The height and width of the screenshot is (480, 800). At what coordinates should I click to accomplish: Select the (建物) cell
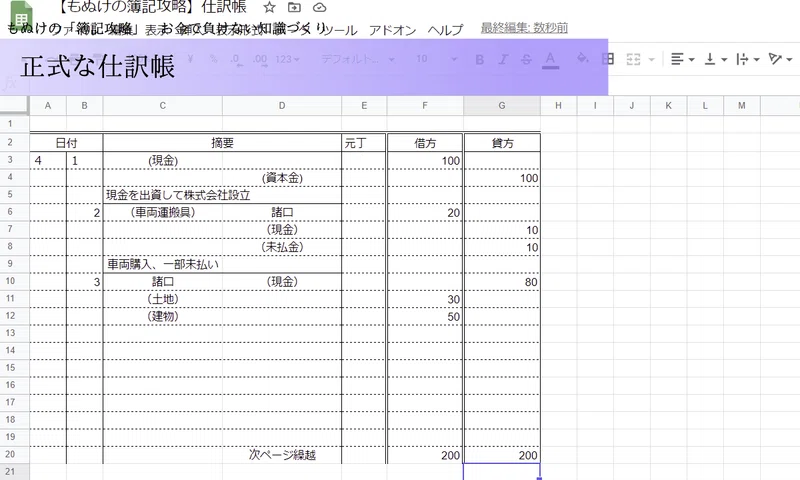coord(163,316)
